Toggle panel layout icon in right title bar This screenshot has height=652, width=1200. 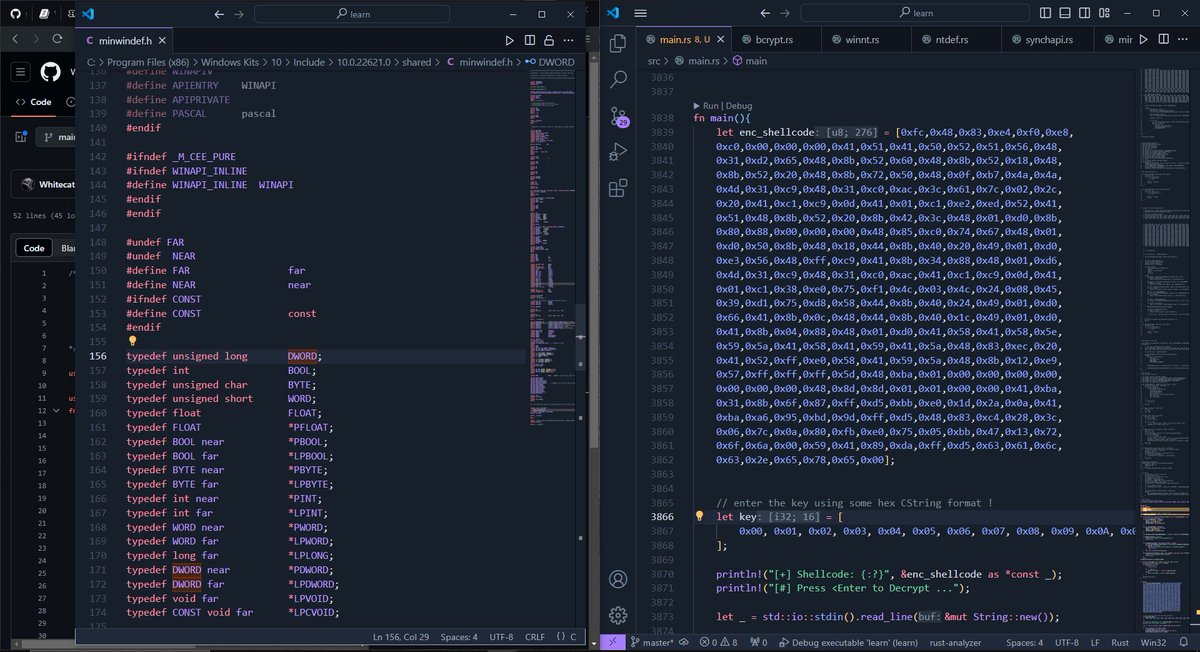(1065, 13)
